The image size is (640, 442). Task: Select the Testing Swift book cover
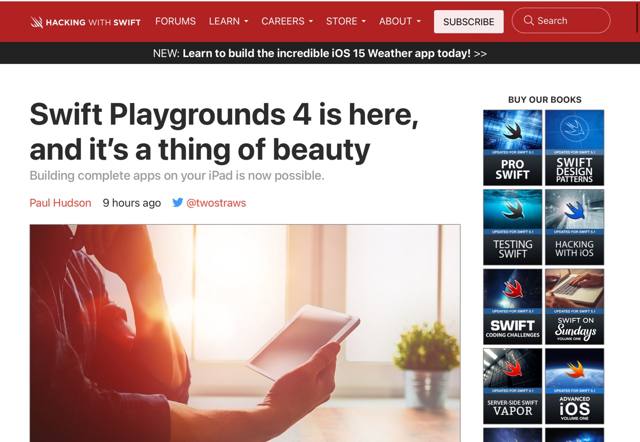coord(512,227)
